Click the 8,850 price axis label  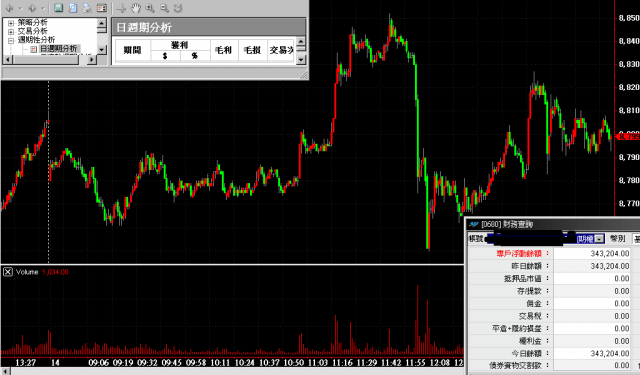(x=629, y=18)
